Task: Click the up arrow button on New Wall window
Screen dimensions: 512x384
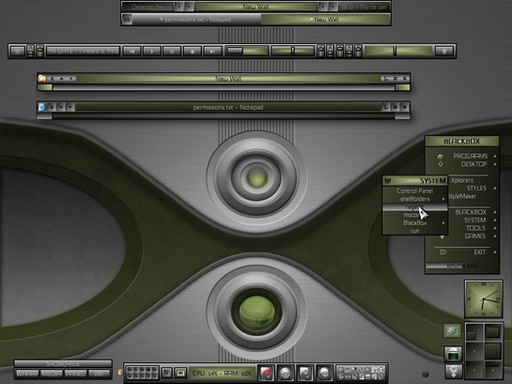Action: coord(61,79)
